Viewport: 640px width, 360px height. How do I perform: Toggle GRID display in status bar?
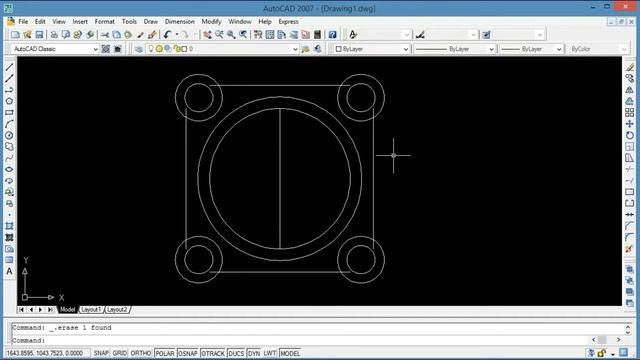tap(120, 353)
